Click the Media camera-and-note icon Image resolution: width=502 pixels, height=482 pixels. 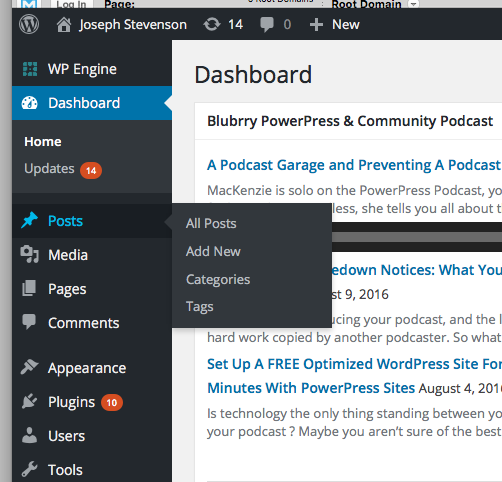point(29,255)
